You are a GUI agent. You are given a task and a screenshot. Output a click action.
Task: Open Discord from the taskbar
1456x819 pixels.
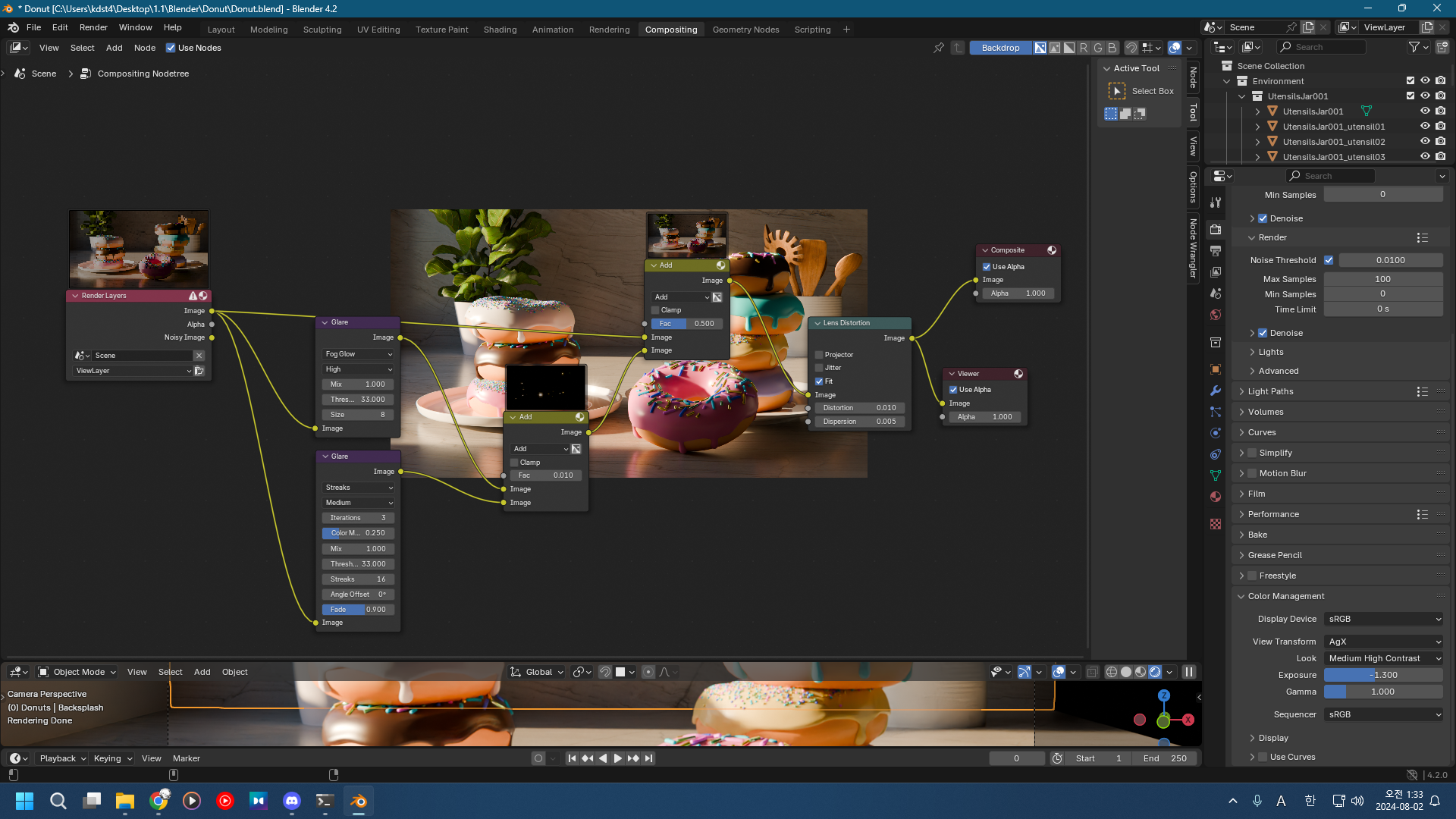(x=292, y=801)
